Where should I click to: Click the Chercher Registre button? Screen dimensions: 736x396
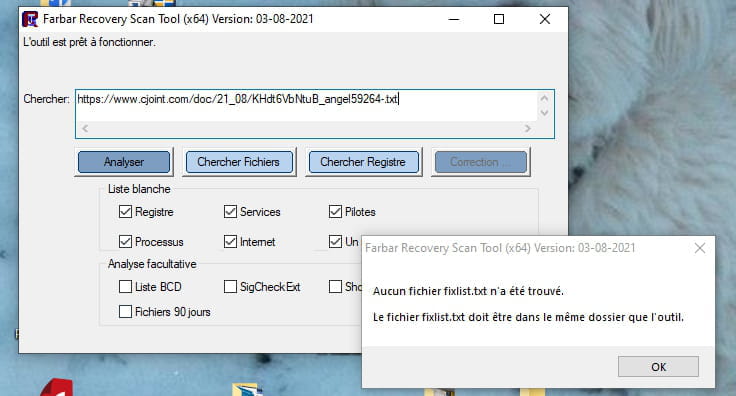[363, 162]
